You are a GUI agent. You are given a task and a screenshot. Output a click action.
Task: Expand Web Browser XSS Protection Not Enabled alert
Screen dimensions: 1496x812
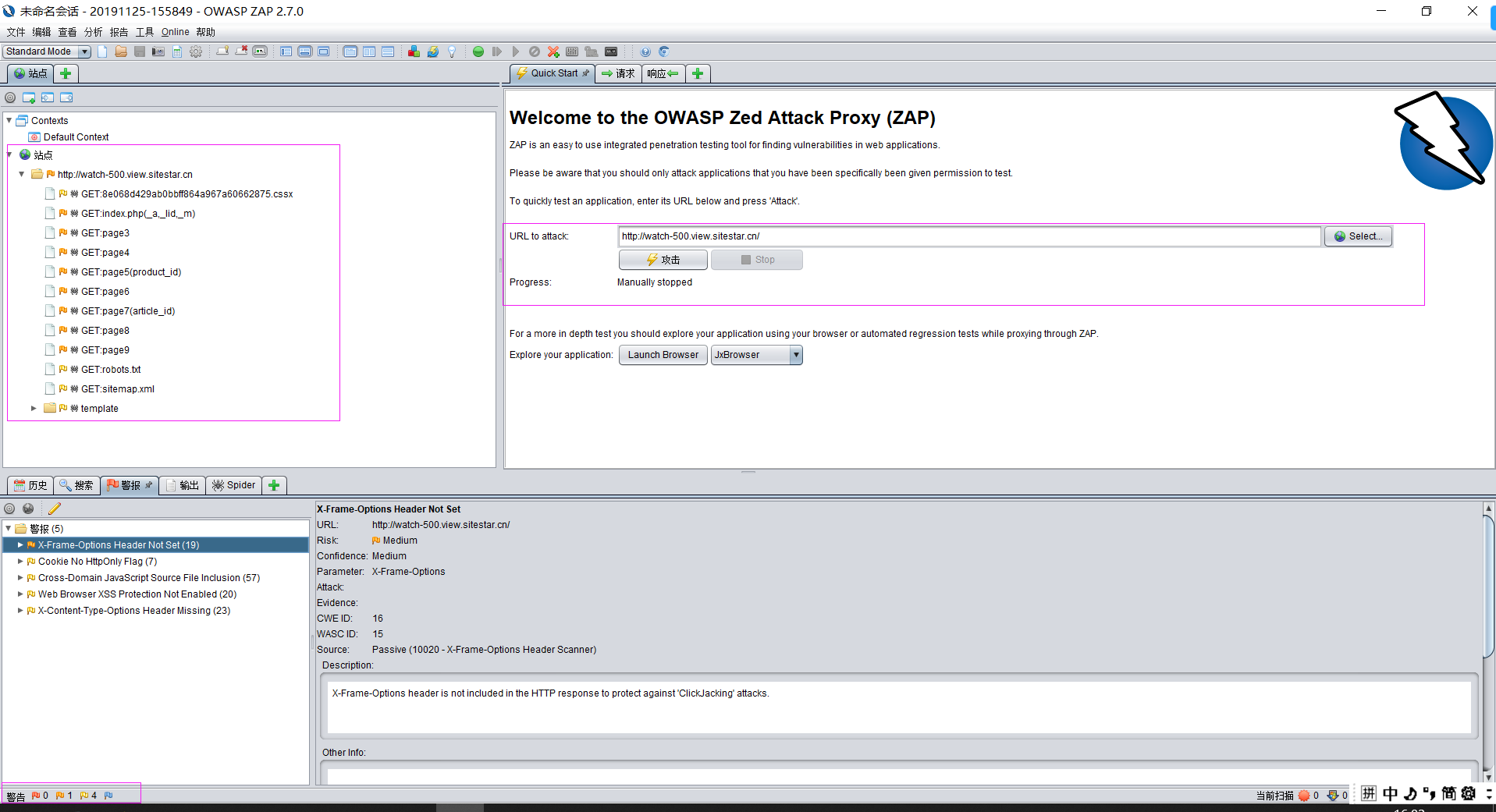[x=20, y=594]
